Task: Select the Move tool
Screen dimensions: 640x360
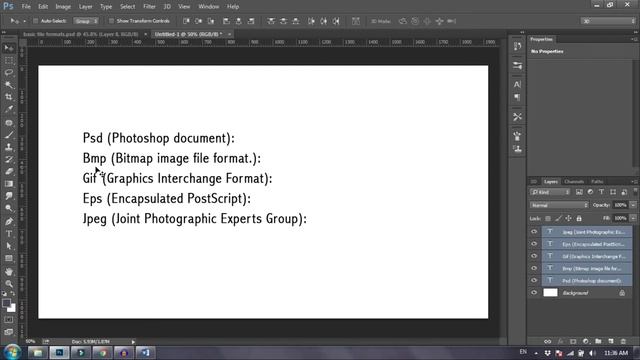Action: [9, 48]
